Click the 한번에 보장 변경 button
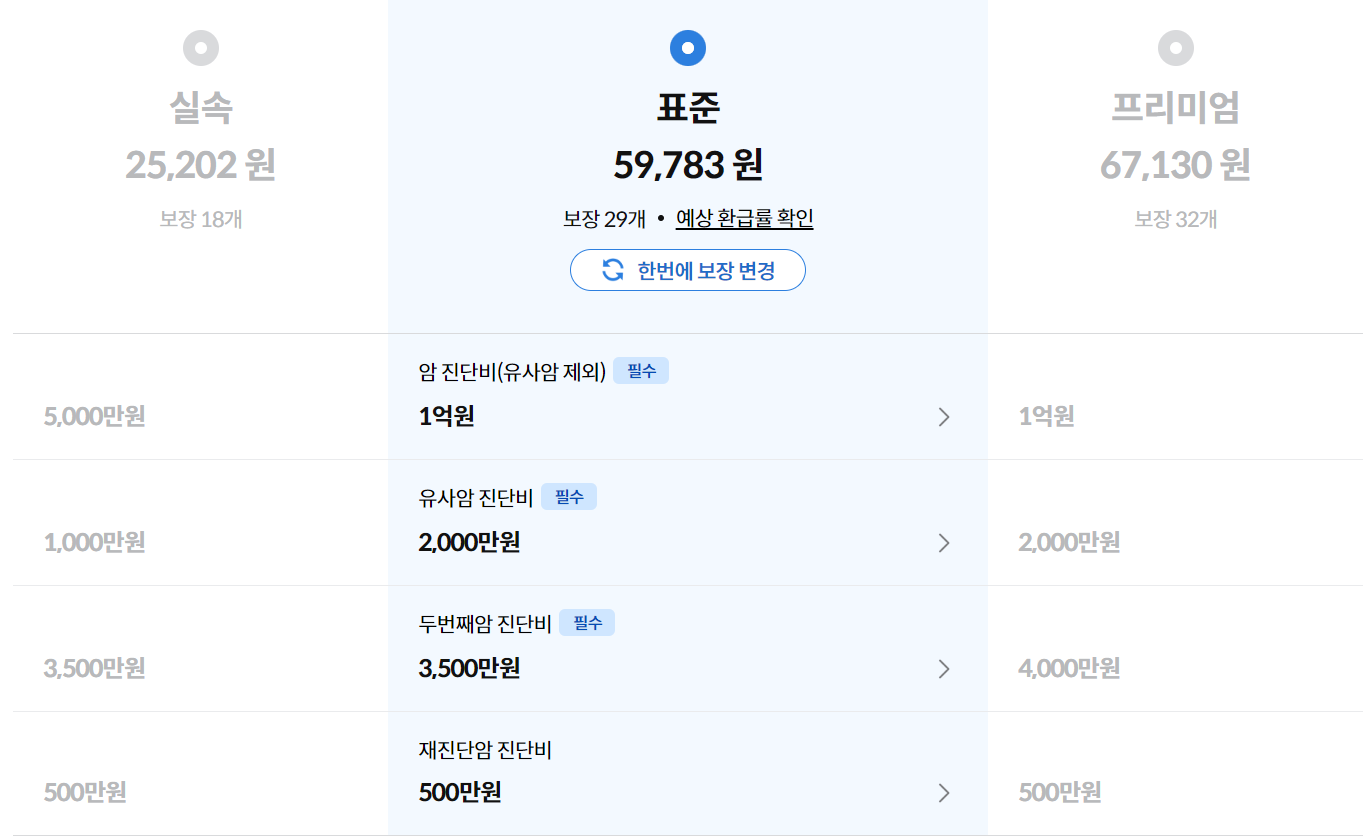The width and height of the screenshot is (1368, 840). coord(687,270)
